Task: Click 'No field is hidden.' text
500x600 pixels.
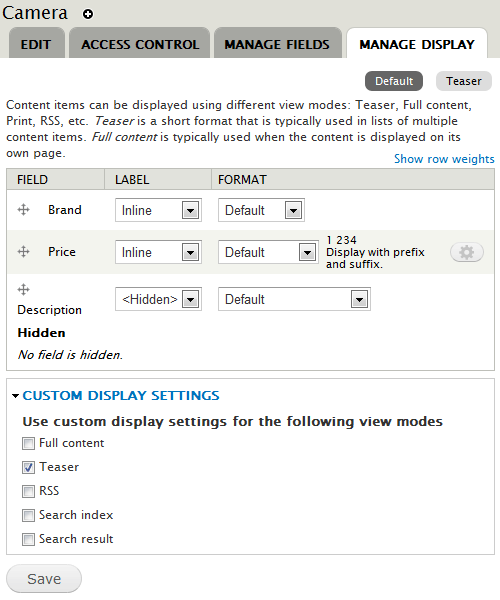Action: (x=70, y=355)
